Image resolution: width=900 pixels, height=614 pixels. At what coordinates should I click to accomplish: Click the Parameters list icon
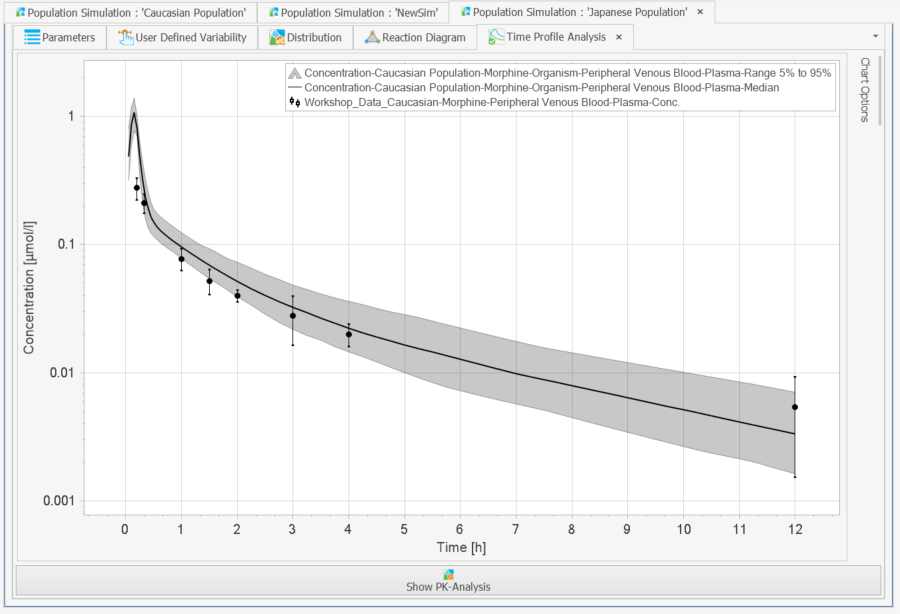click(x=32, y=37)
